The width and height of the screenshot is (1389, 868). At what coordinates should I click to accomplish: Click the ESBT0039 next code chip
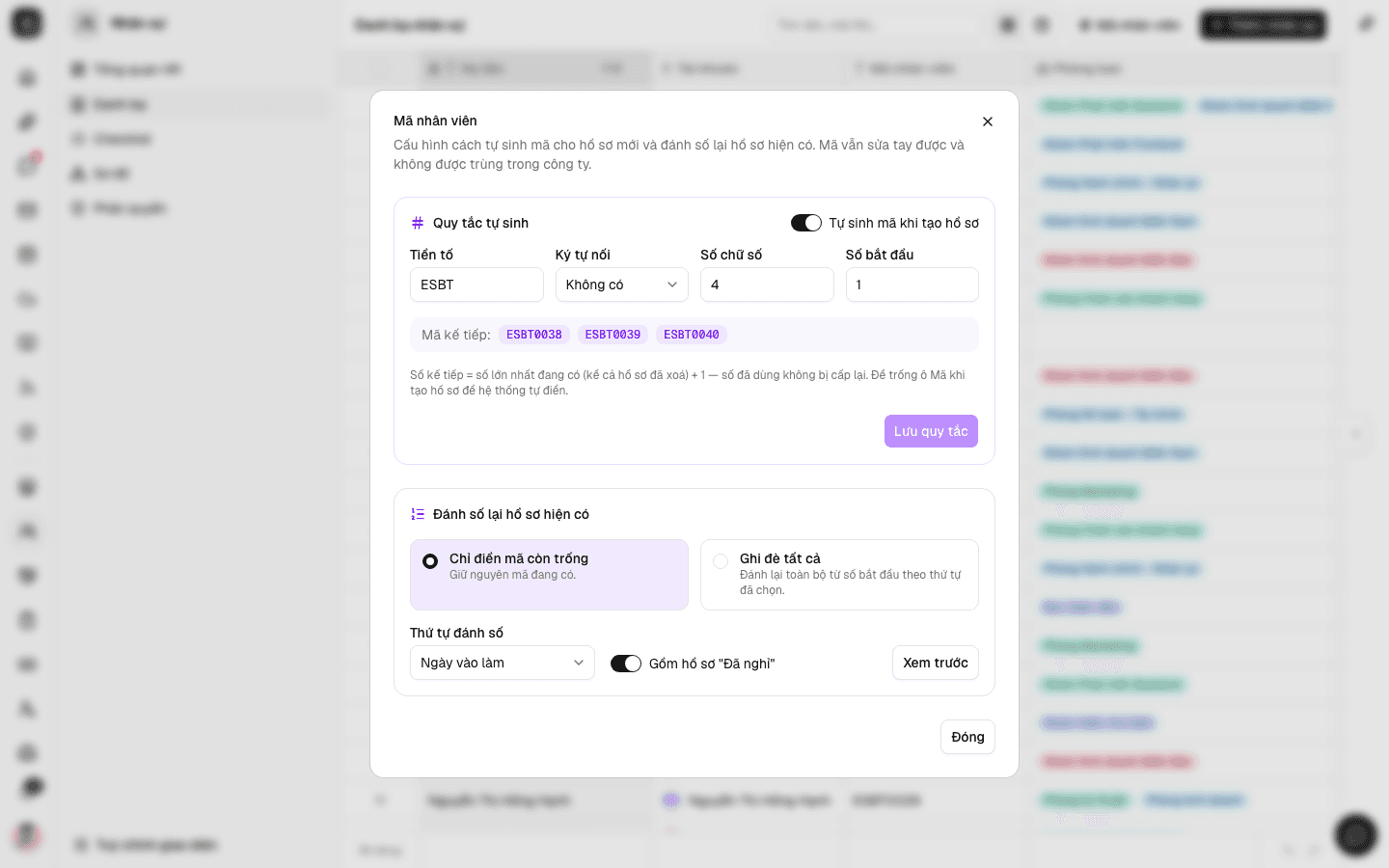(x=613, y=335)
